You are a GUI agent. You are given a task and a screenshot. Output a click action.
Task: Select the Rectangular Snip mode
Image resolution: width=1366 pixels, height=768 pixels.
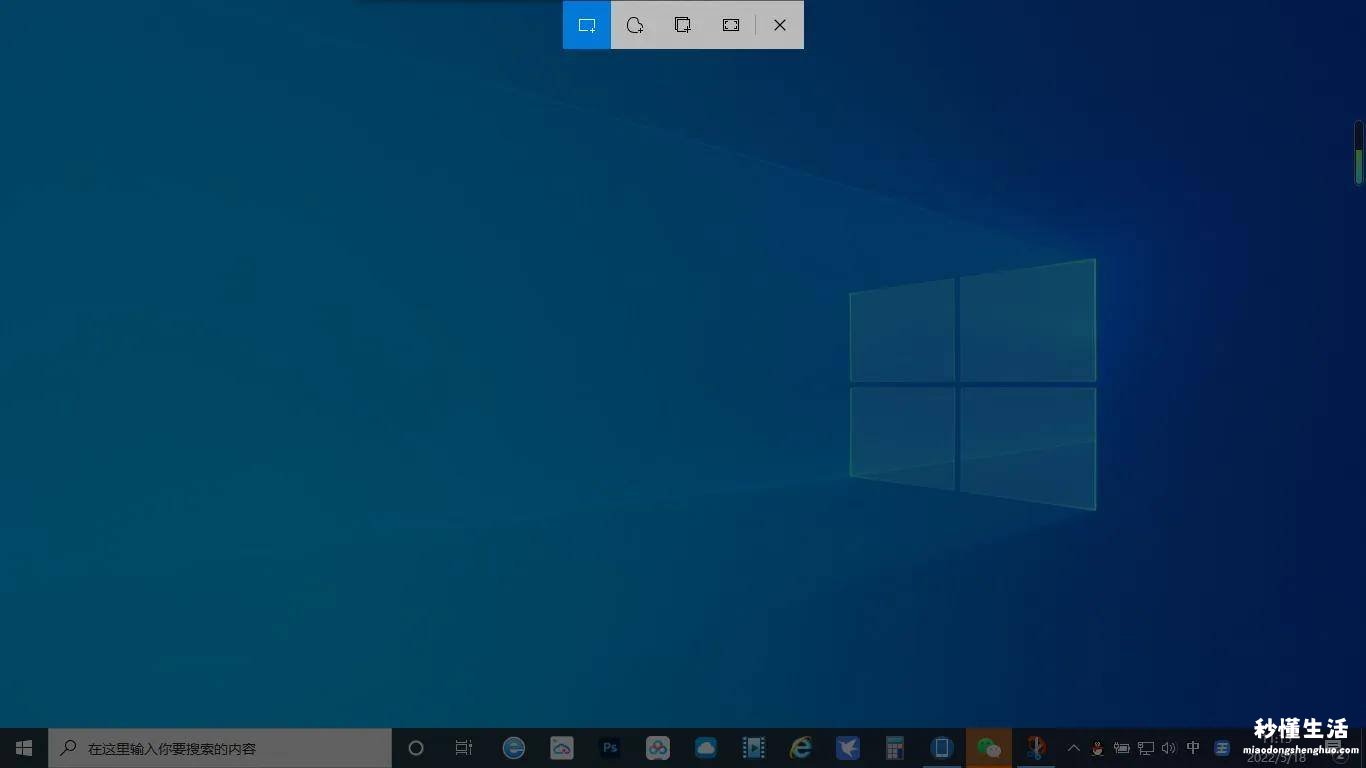(587, 25)
